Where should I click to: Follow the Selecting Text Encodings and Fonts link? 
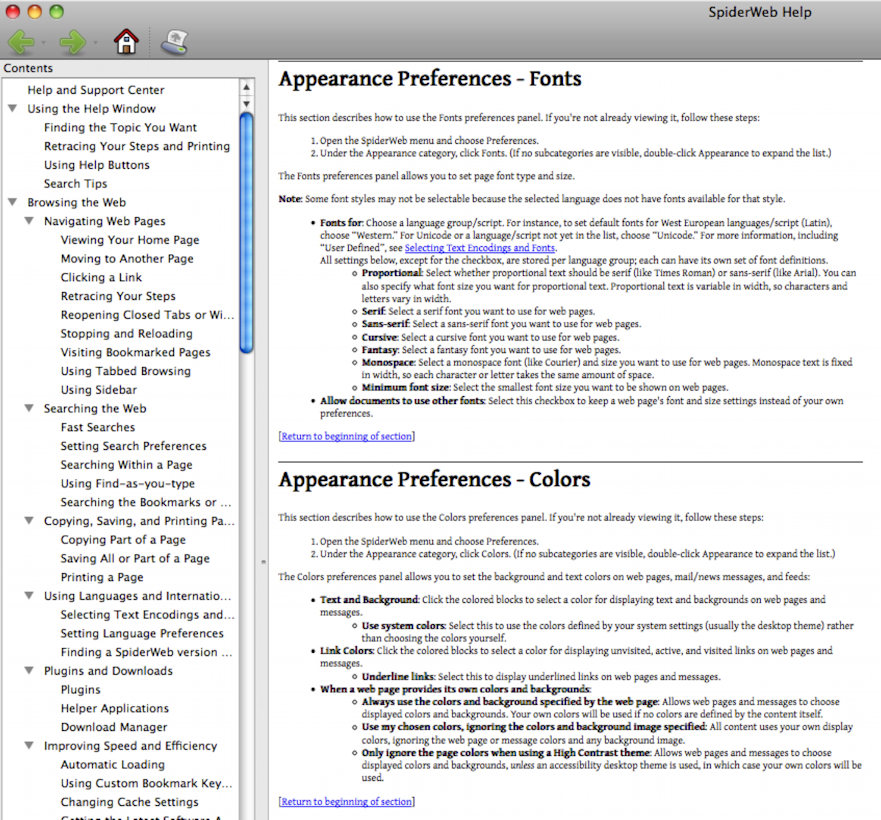(480, 248)
